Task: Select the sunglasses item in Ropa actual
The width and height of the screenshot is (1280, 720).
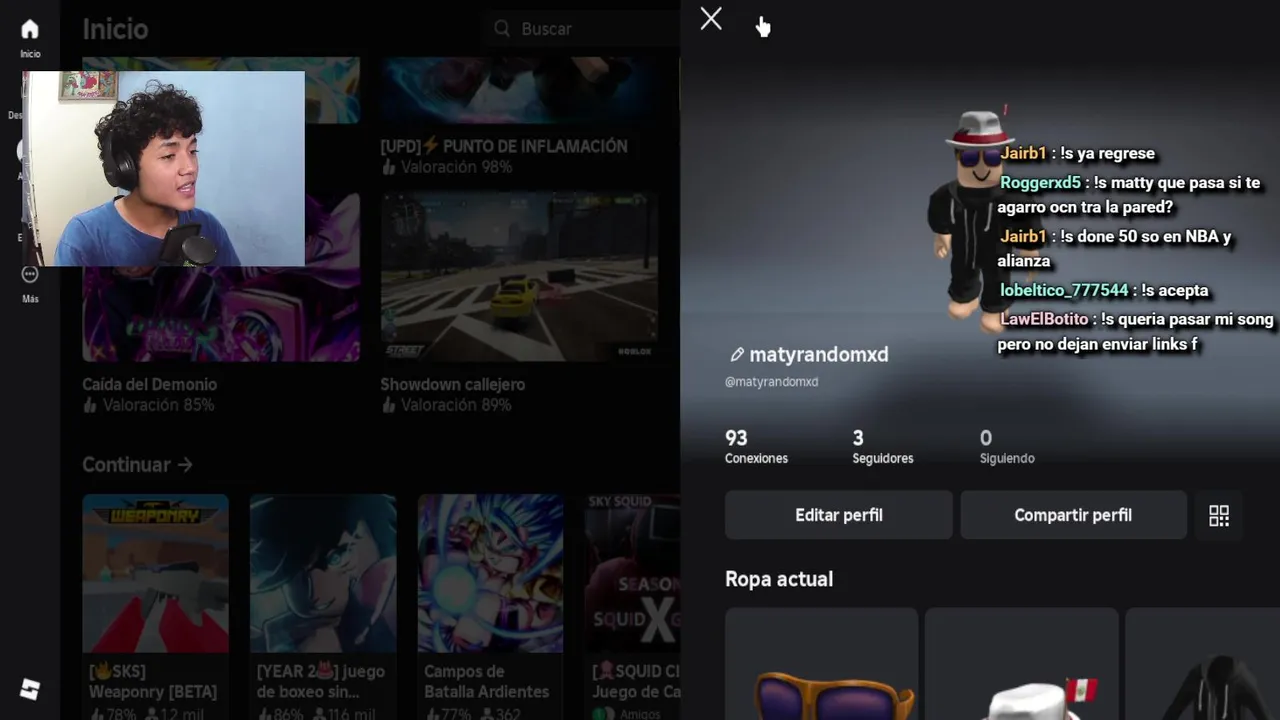Action: pyautogui.click(x=821, y=664)
